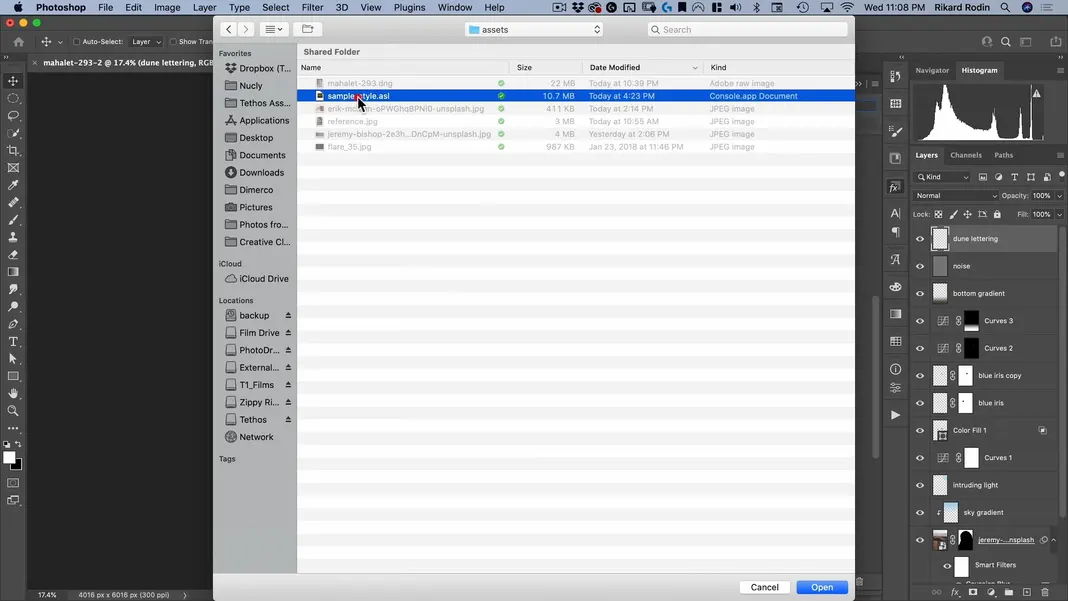Hide the noise layer
The height and width of the screenshot is (601, 1068).
coord(920,266)
